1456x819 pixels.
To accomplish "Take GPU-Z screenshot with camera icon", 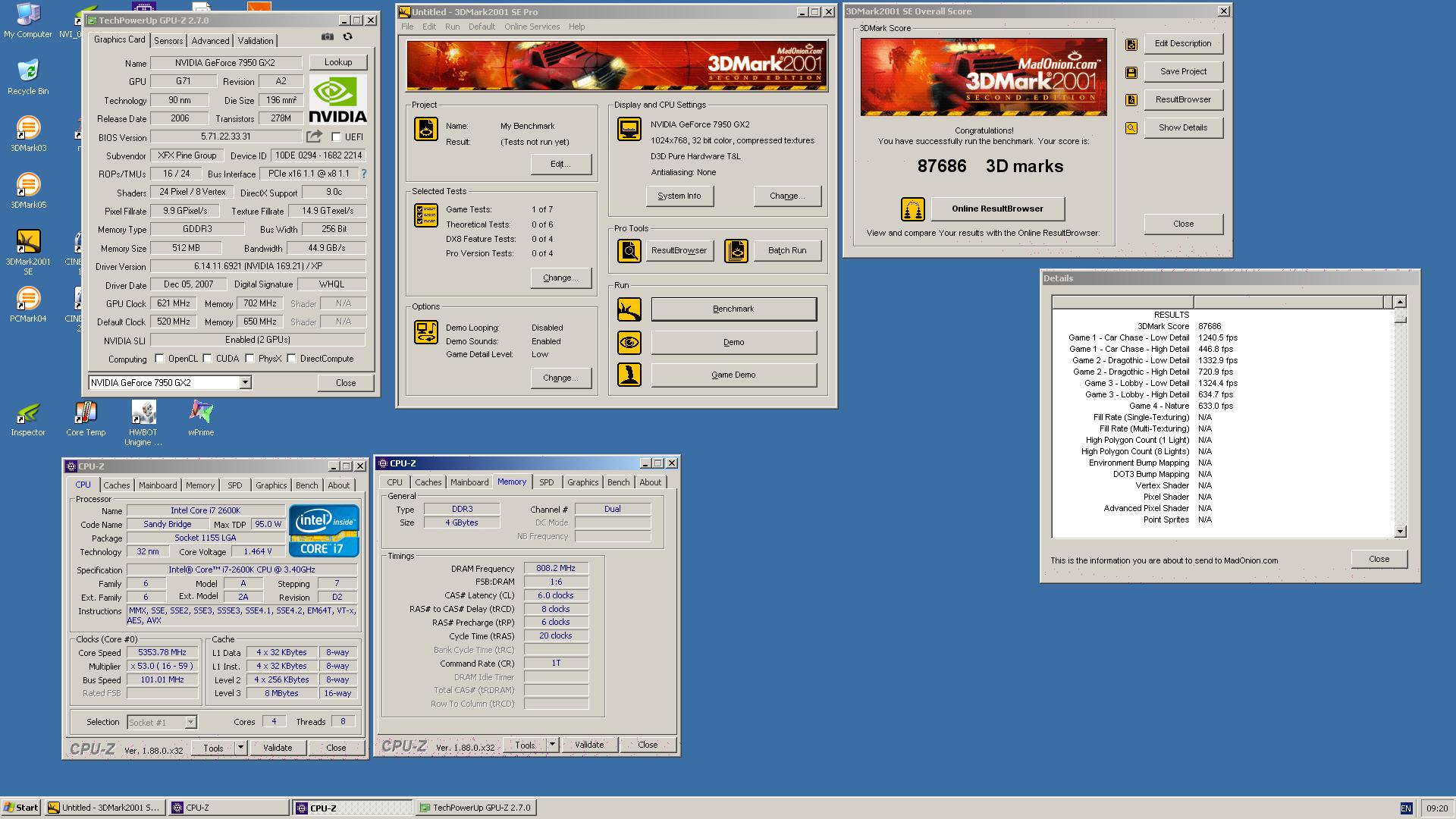I will point(327,36).
